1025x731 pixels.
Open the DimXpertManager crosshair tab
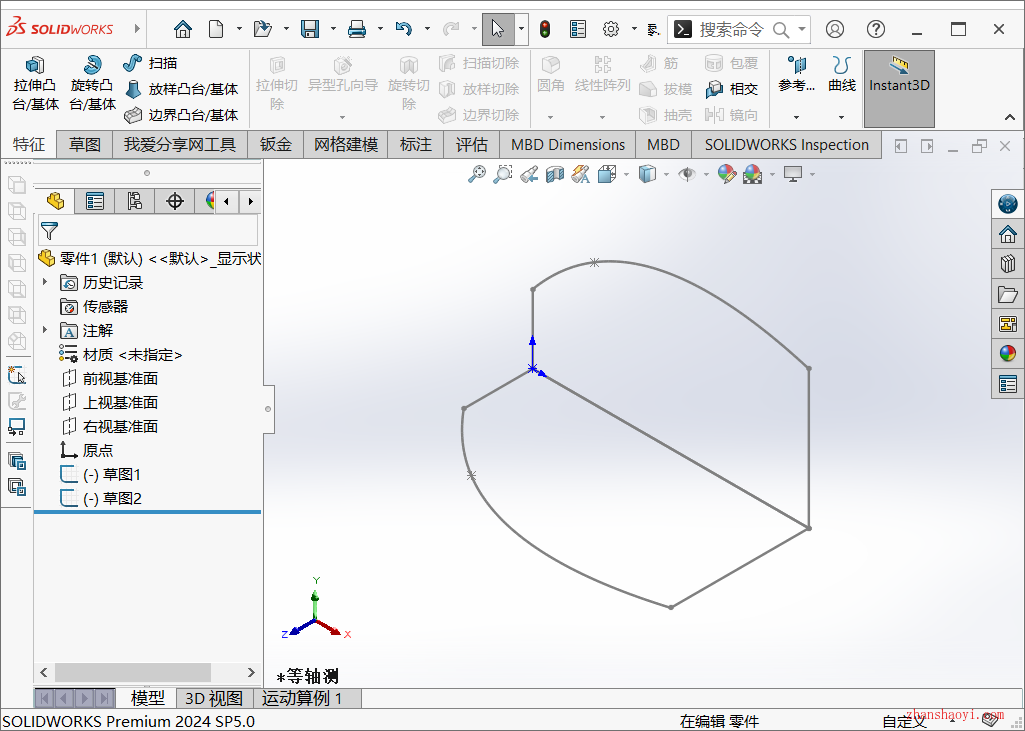pos(175,201)
